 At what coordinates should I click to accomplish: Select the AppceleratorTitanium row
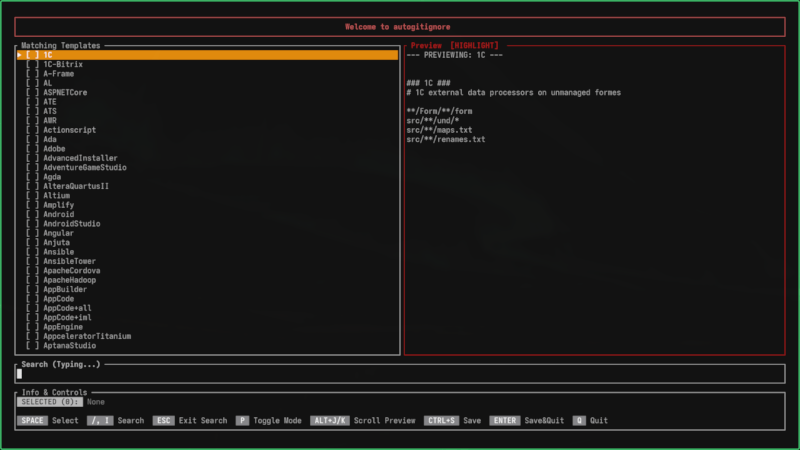pos(208,337)
